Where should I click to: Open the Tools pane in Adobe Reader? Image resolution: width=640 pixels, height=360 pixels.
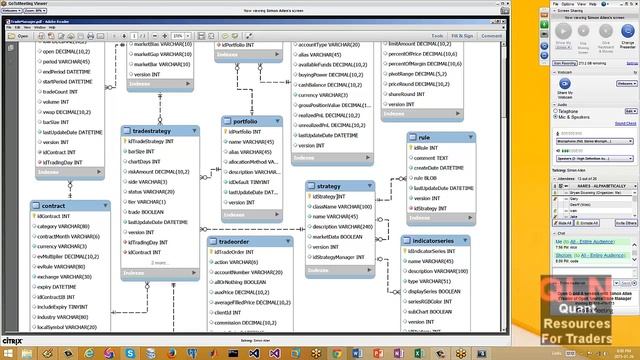(437, 36)
